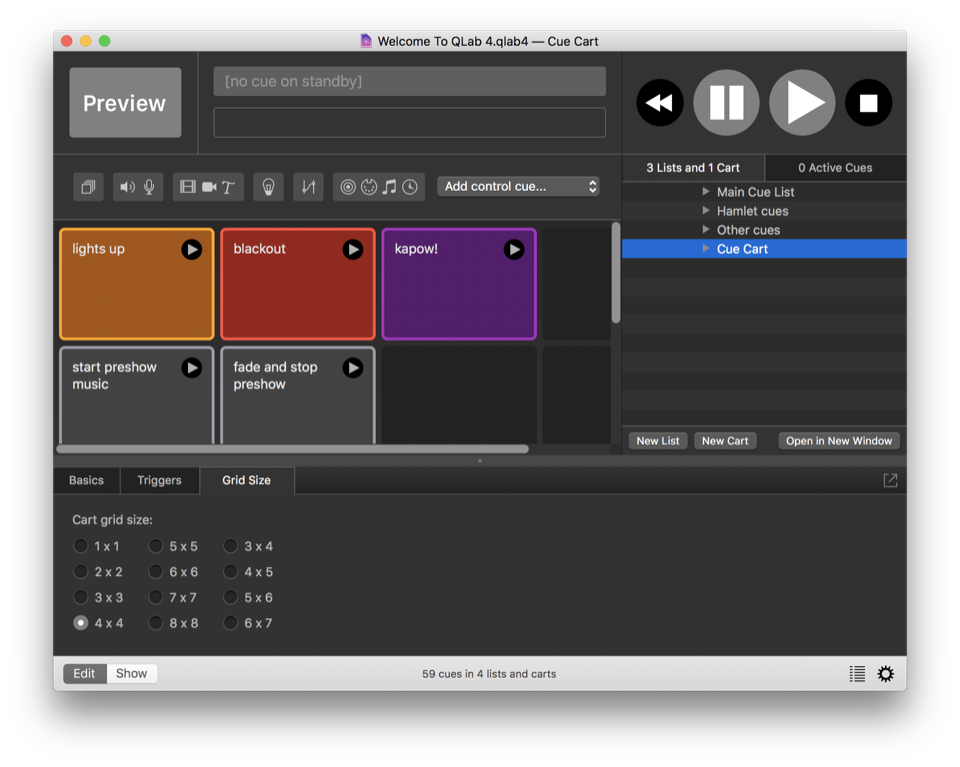Pick the 4 x 5 grid size radio button
The height and width of the screenshot is (767, 960).
(x=231, y=572)
